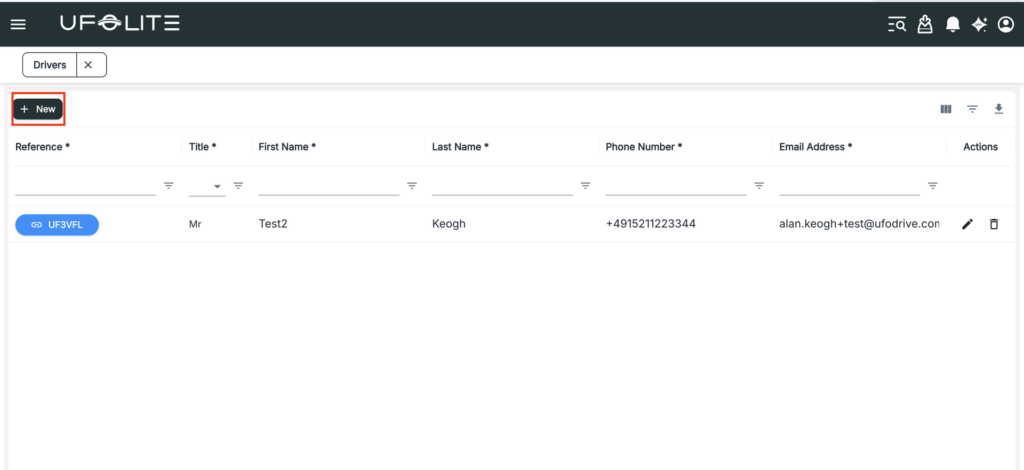Click the New driver button
The width and height of the screenshot is (1024, 470).
click(x=38, y=109)
